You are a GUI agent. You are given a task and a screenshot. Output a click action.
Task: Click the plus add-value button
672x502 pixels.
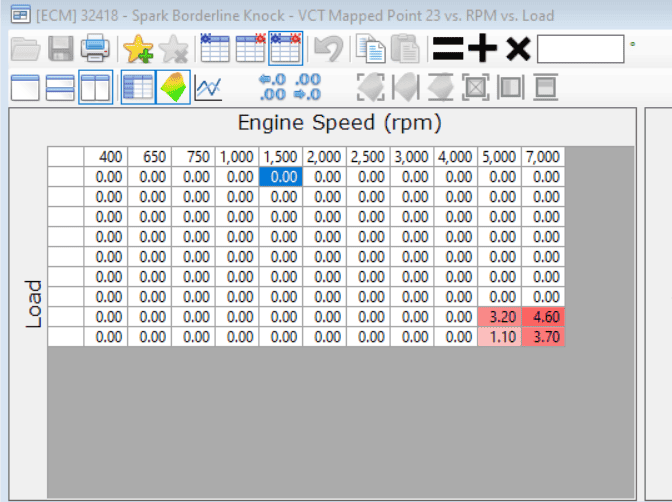483,48
